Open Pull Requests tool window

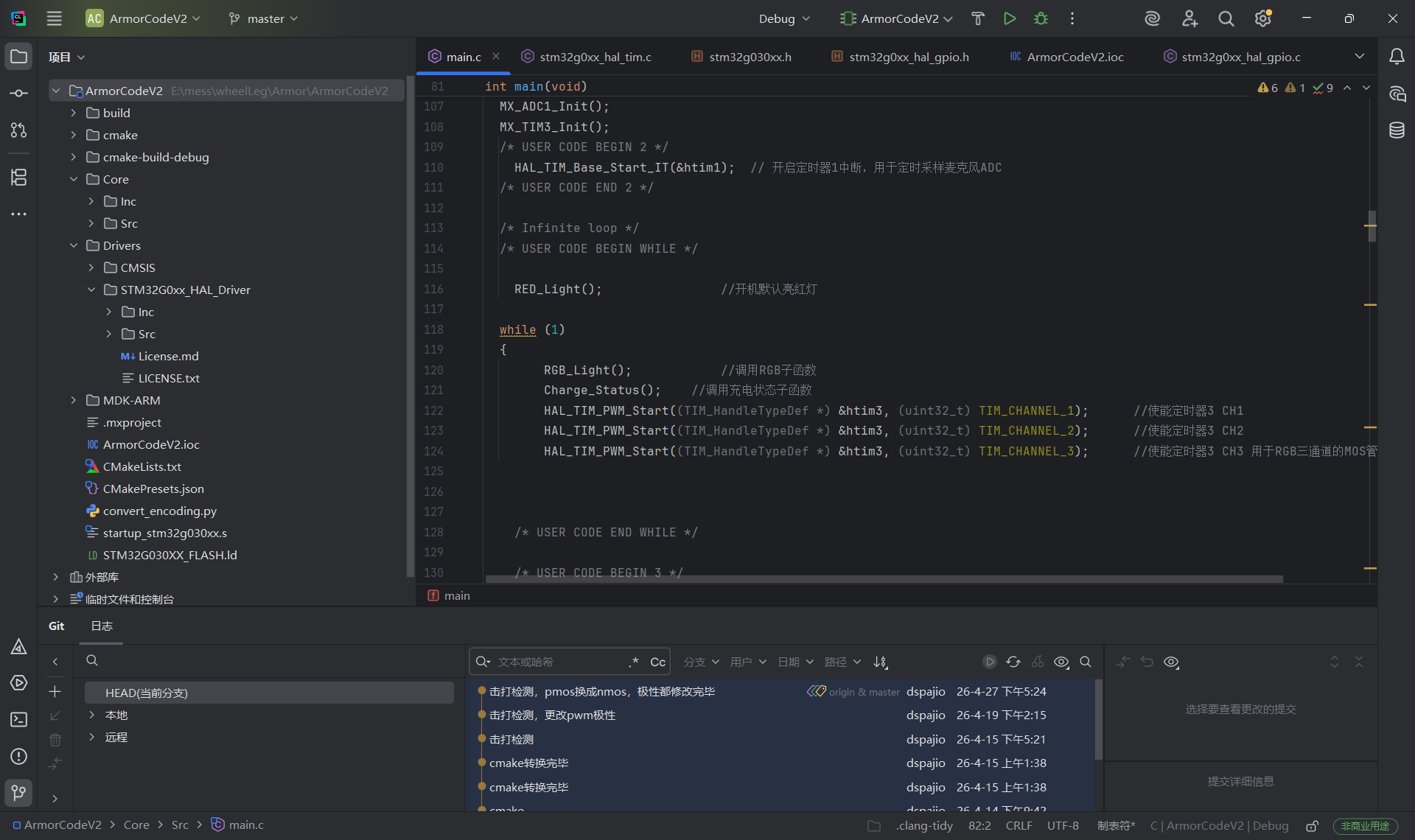pos(18,130)
